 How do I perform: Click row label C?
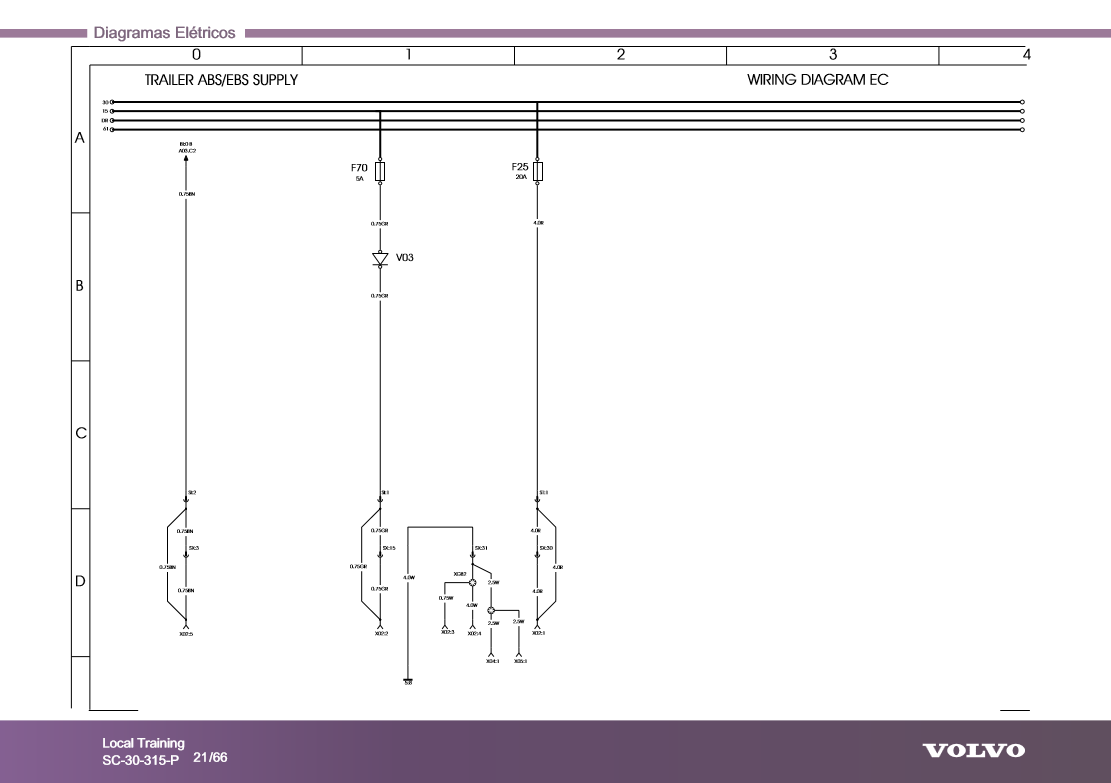[x=81, y=433]
